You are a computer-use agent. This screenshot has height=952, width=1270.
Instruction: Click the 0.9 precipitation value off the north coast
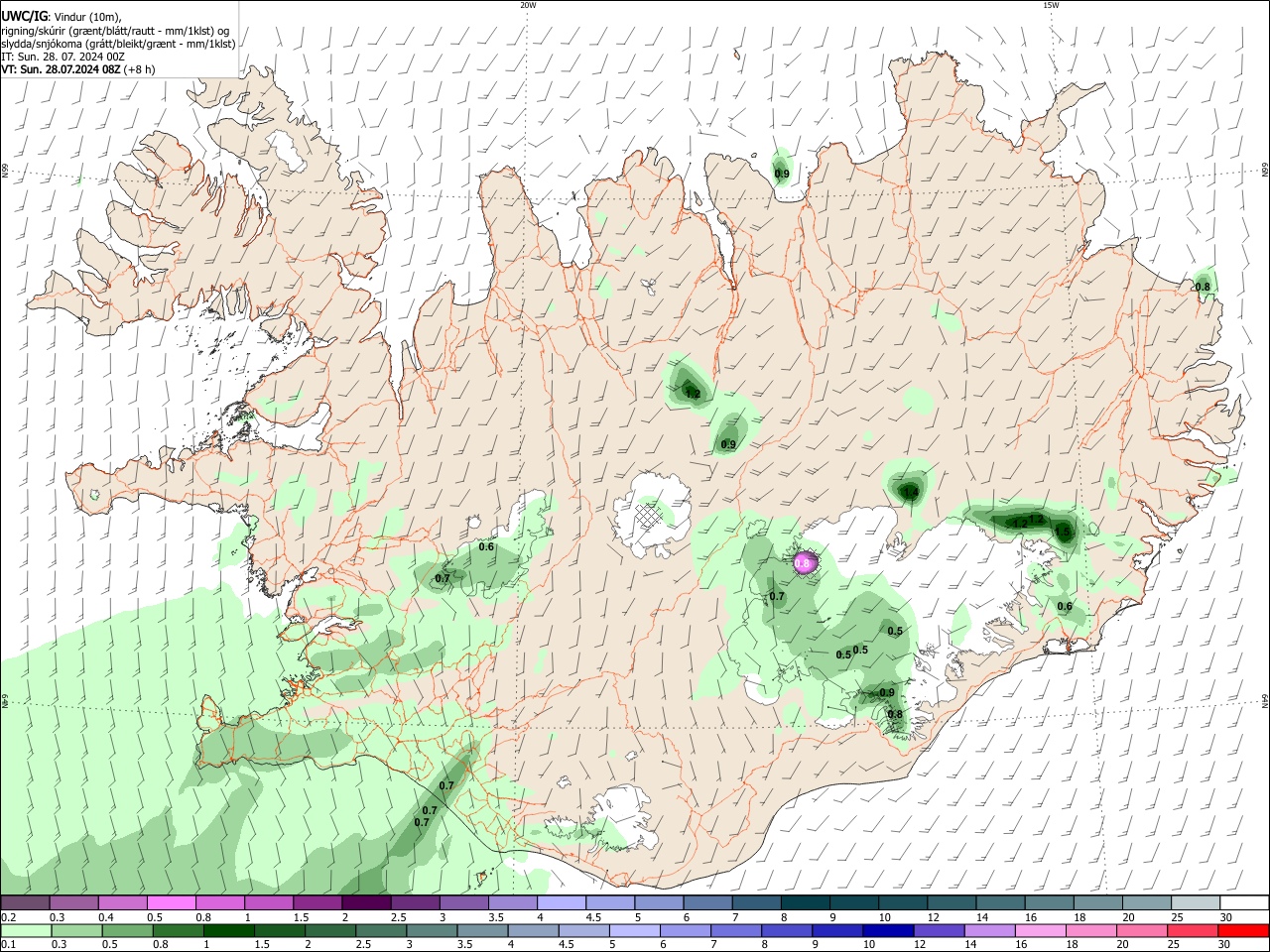(782, 174)
